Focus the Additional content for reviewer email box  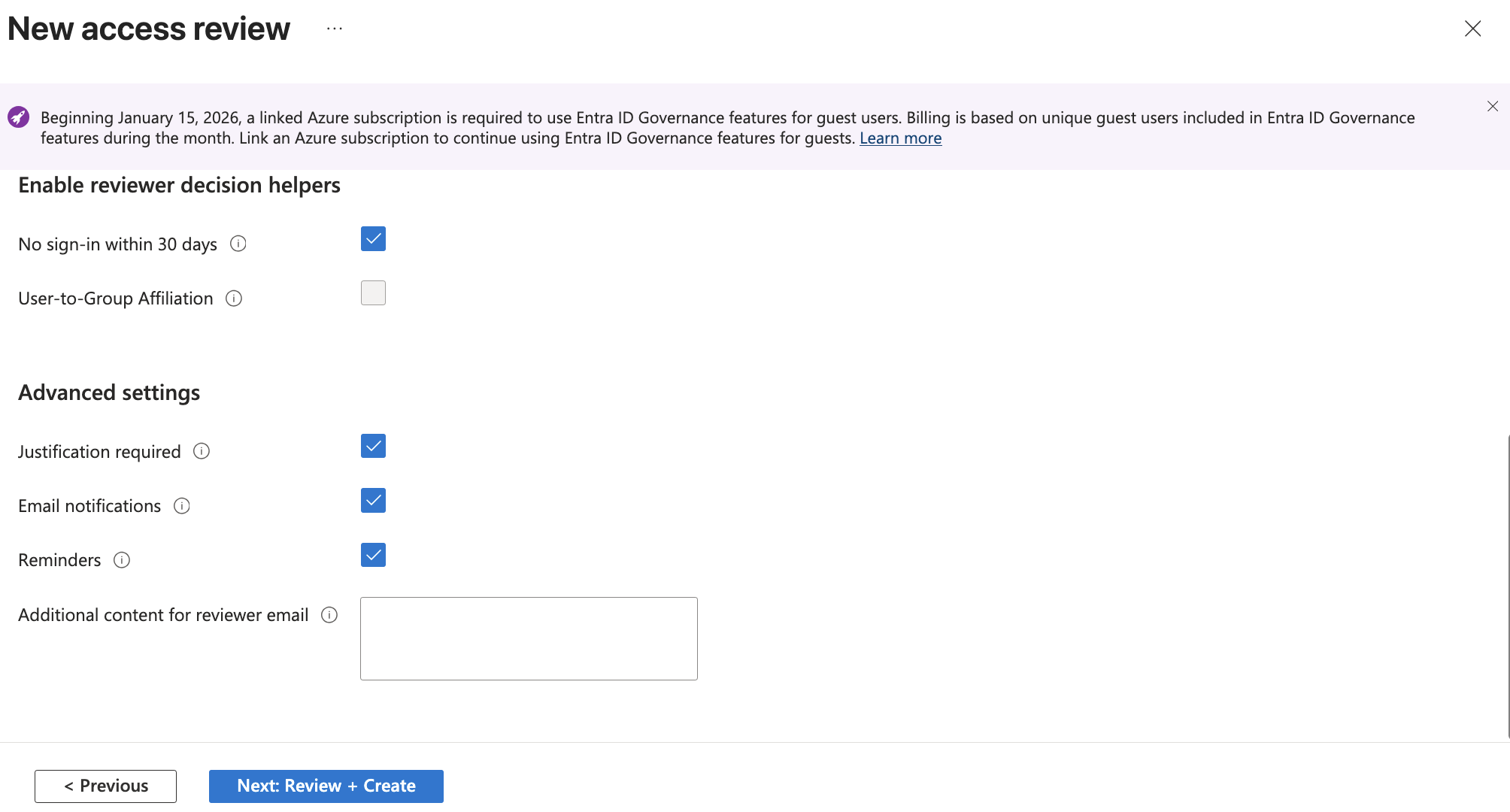529,638
